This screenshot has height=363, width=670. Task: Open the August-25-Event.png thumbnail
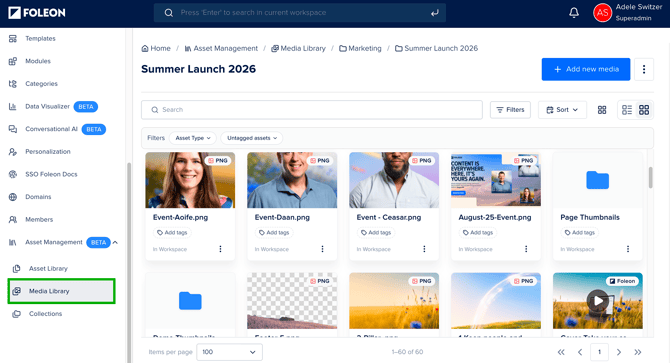pyautogui.click(x=496, y=180)
